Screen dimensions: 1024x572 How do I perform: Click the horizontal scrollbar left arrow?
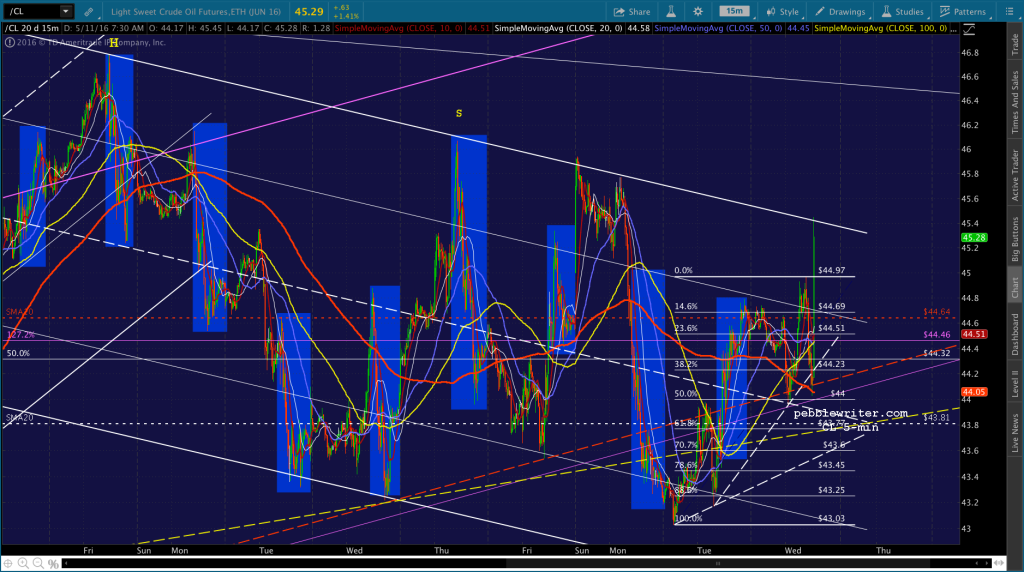point(66,563)
